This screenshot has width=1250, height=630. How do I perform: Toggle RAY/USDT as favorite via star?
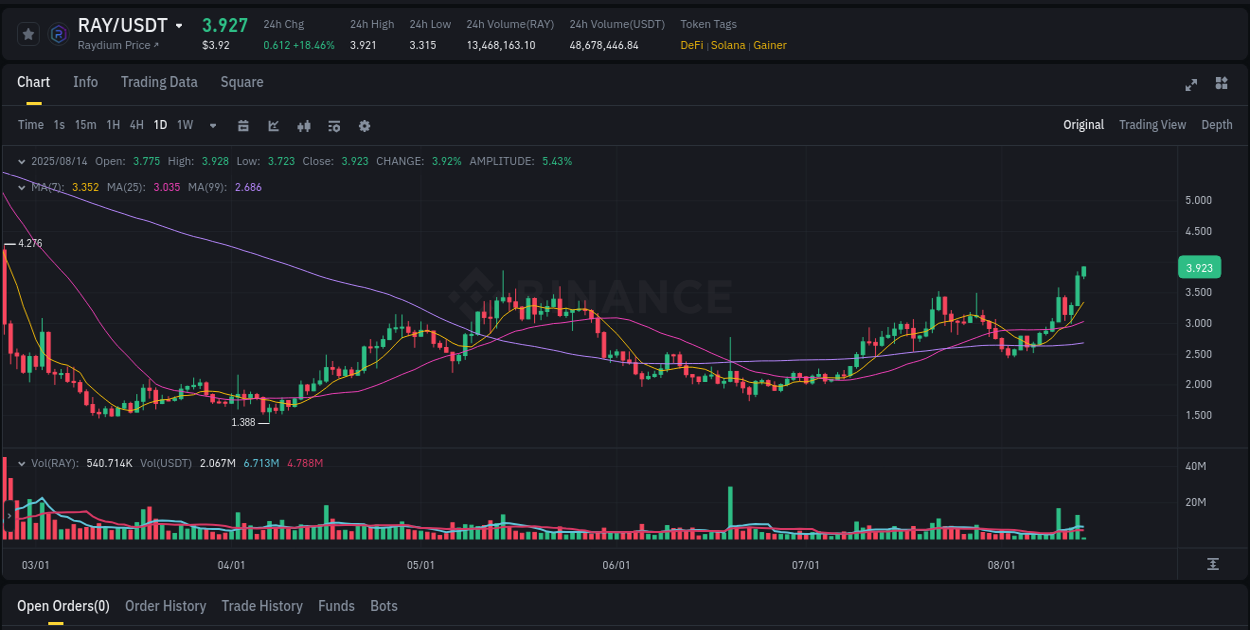coord(28,33)
